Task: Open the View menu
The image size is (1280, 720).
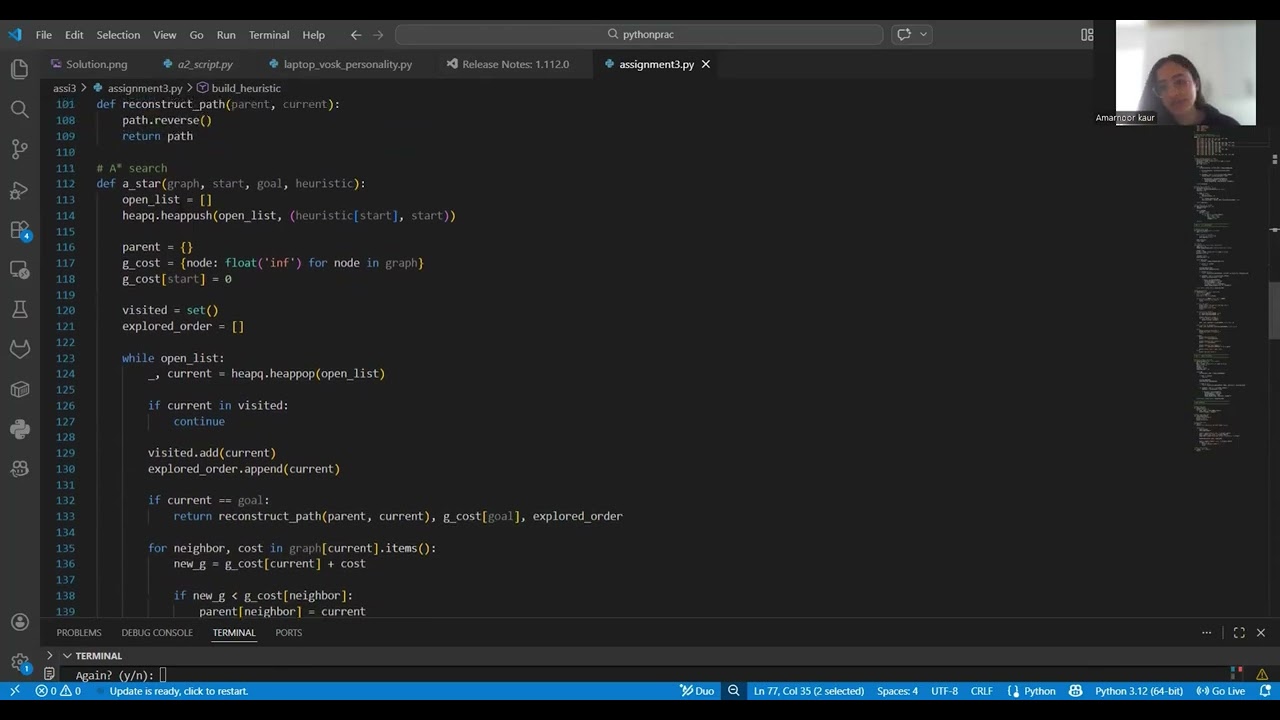Action: pos(165,35)
